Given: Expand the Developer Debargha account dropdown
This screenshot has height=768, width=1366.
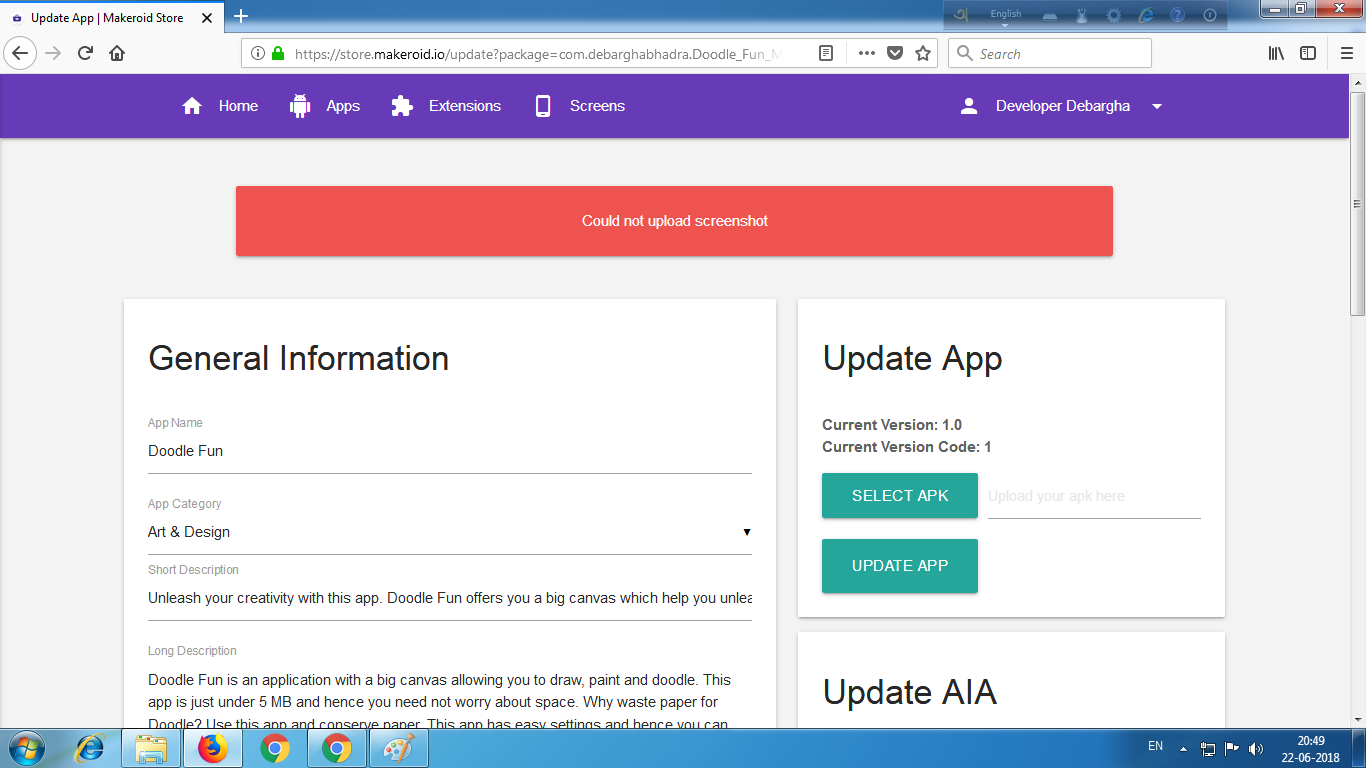Looking at the screenshot, I should pos(1157,107).
